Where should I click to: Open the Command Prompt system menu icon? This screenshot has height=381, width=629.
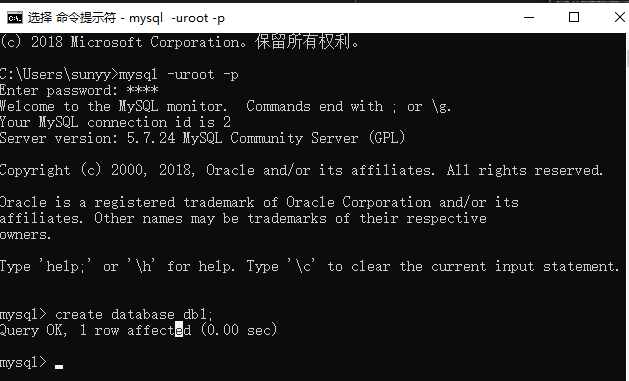[15, 18]
